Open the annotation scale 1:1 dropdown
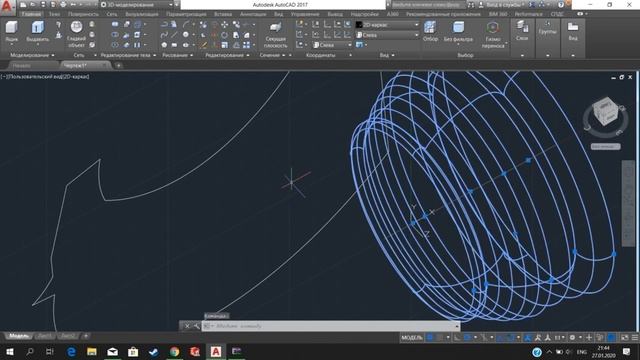This screenshot has height=360, width=640. click(559, 338)
